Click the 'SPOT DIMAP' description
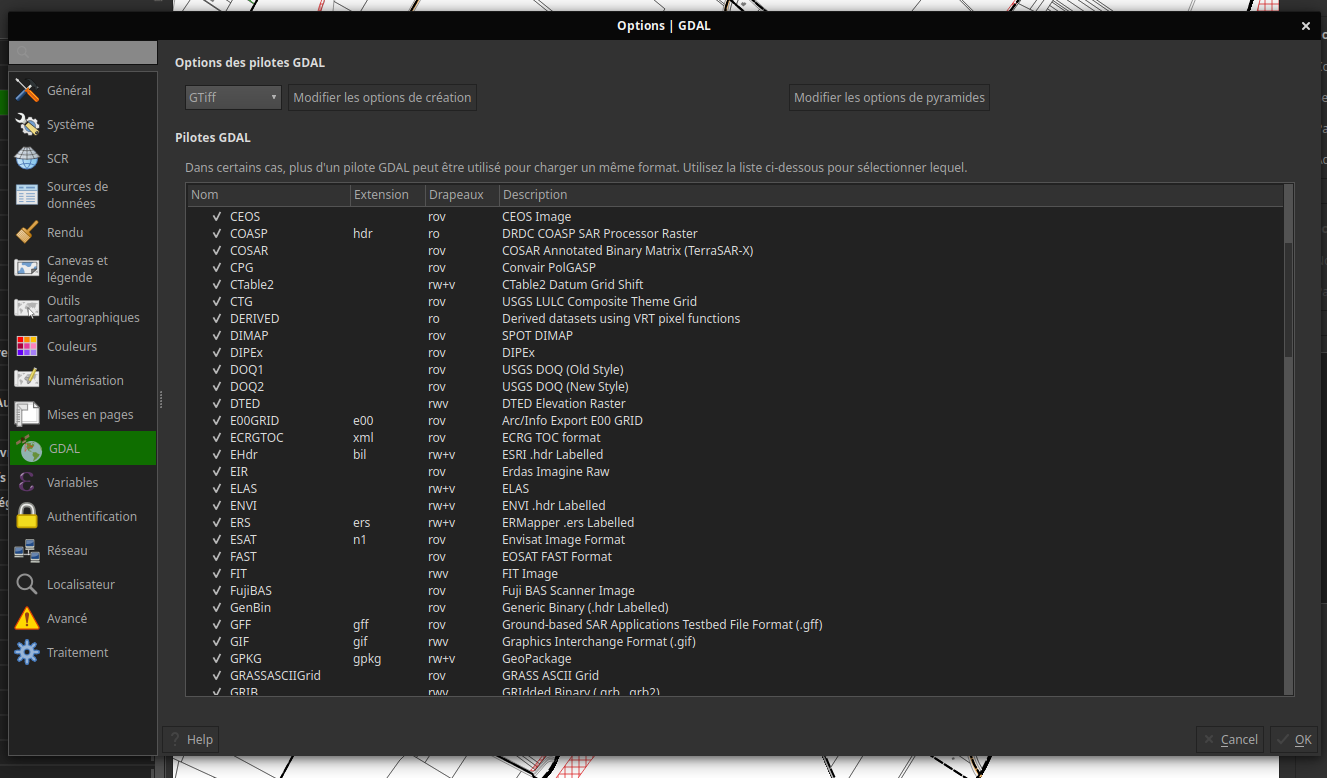This screenshot has width=1327, height=778. (537, 335)
